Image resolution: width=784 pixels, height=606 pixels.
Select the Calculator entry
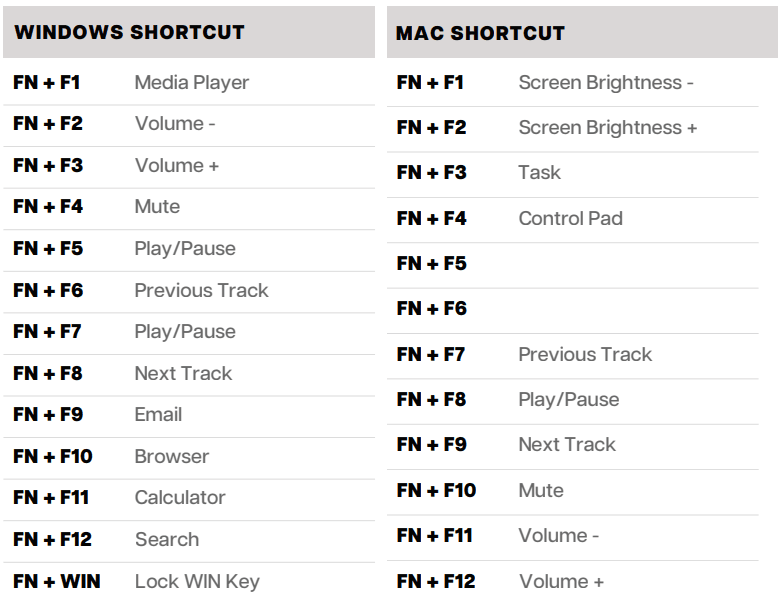click(x=180, y=497)
